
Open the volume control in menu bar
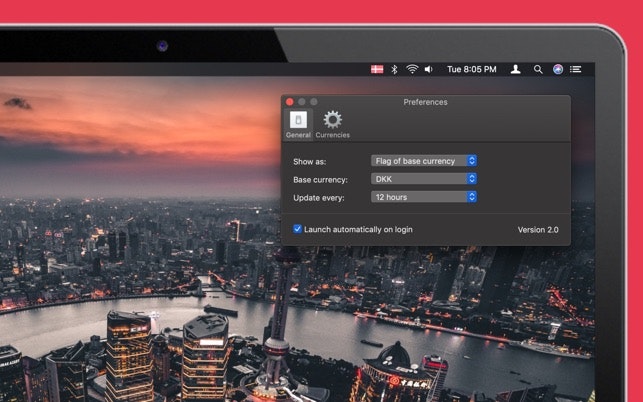tap(429, 69)
